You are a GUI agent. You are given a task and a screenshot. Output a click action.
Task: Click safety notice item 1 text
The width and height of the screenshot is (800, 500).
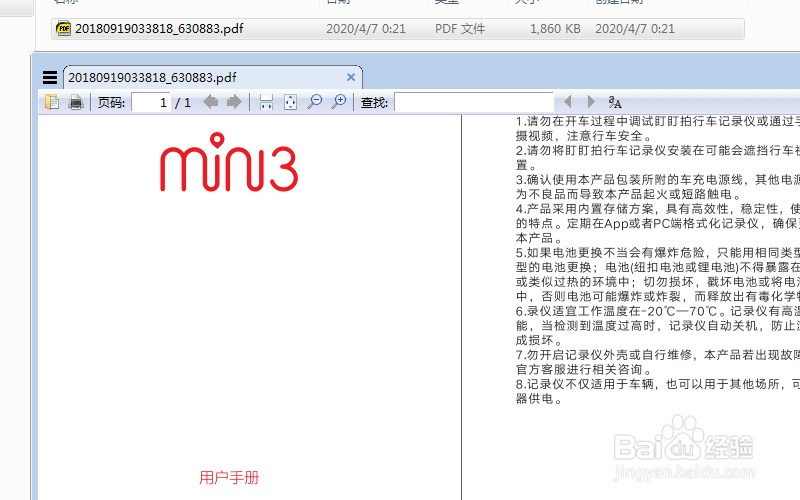658,129
